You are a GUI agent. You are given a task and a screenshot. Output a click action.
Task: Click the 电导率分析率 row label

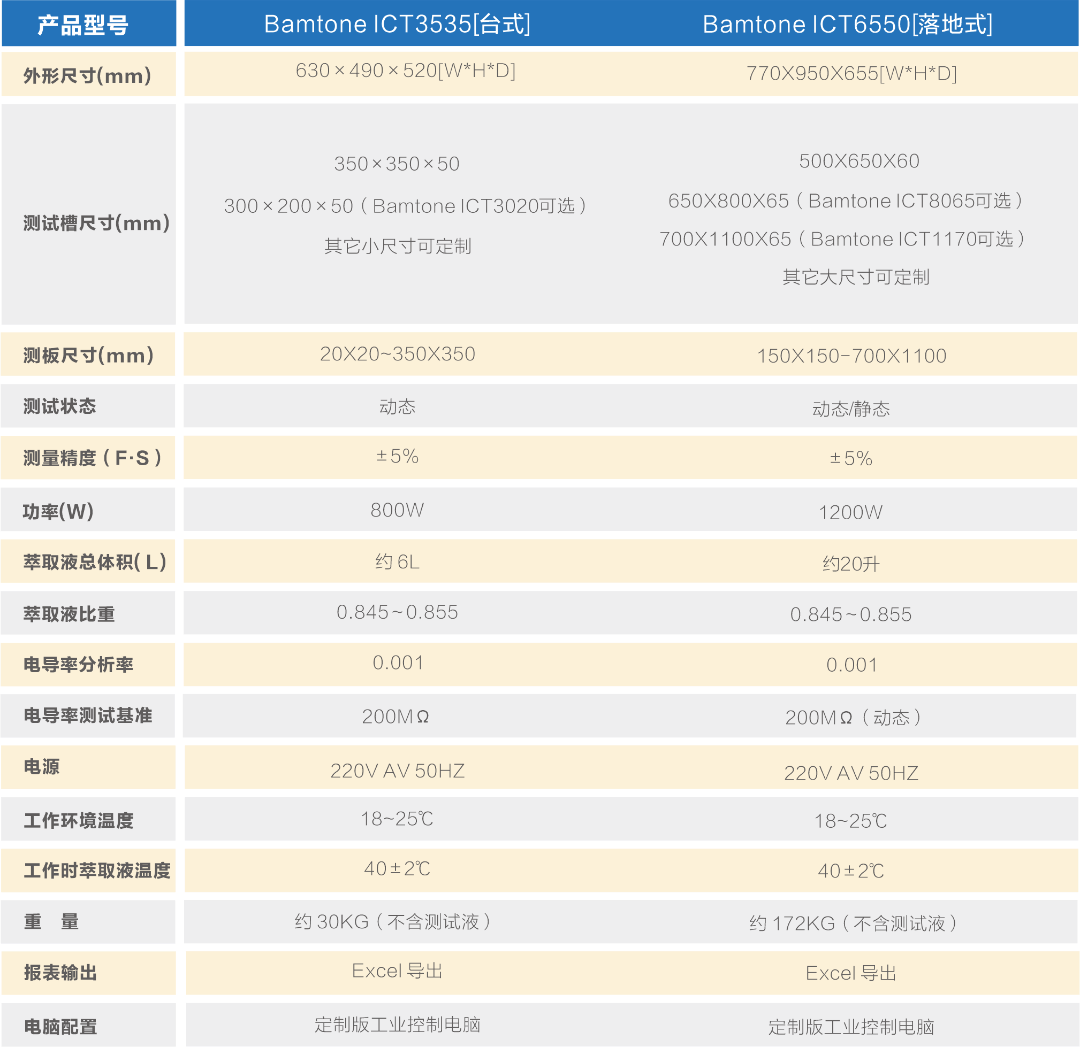click(78, 665)
